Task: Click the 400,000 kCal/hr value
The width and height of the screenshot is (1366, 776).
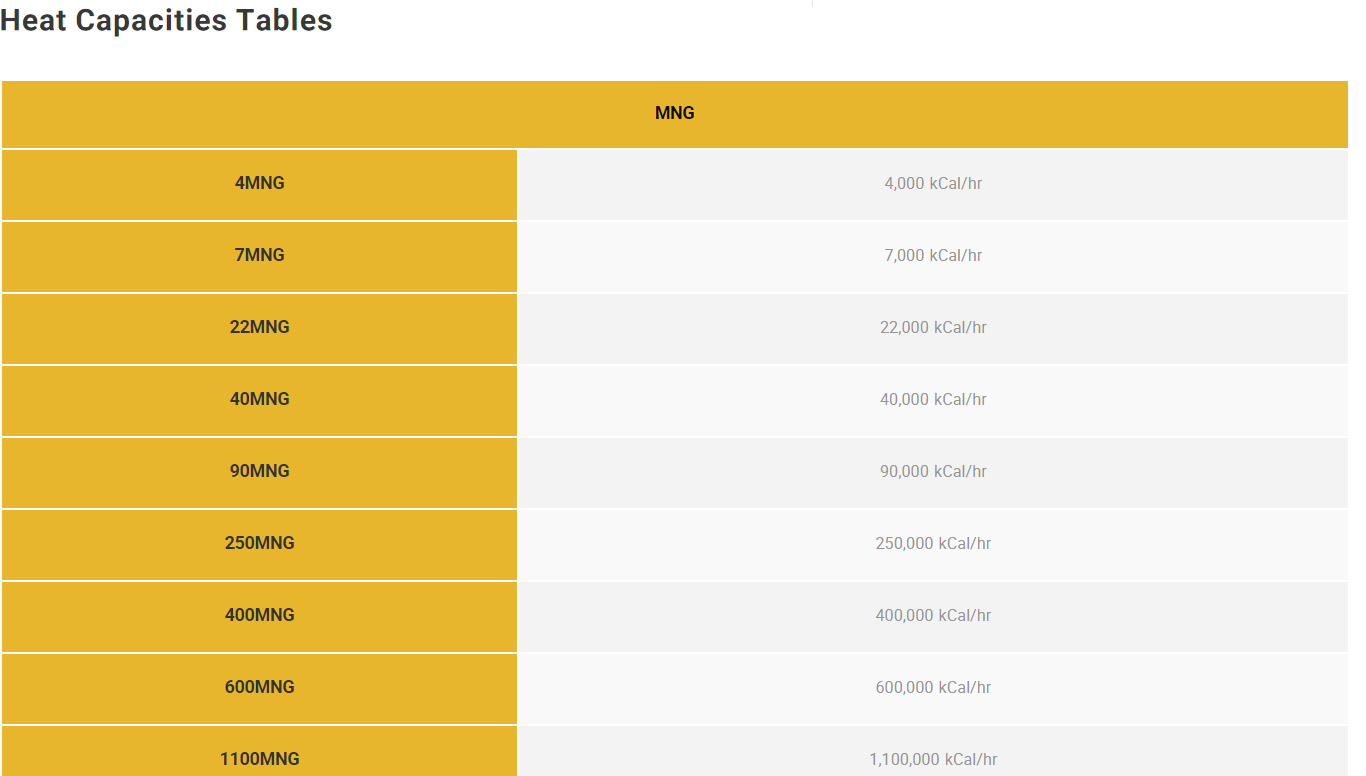Action: click(933, 616)
